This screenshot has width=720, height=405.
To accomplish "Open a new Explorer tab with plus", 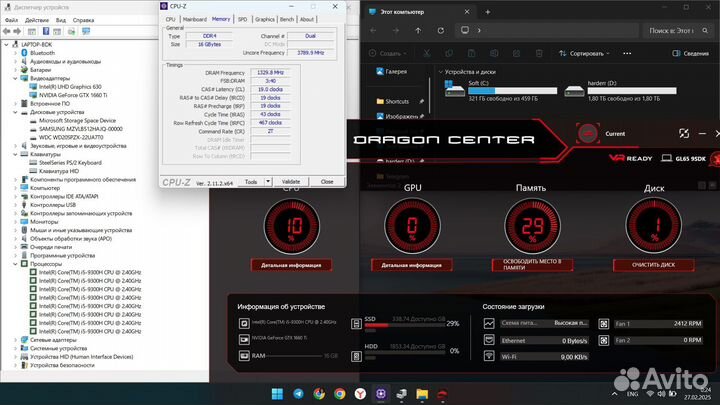I will coord(488,12).
